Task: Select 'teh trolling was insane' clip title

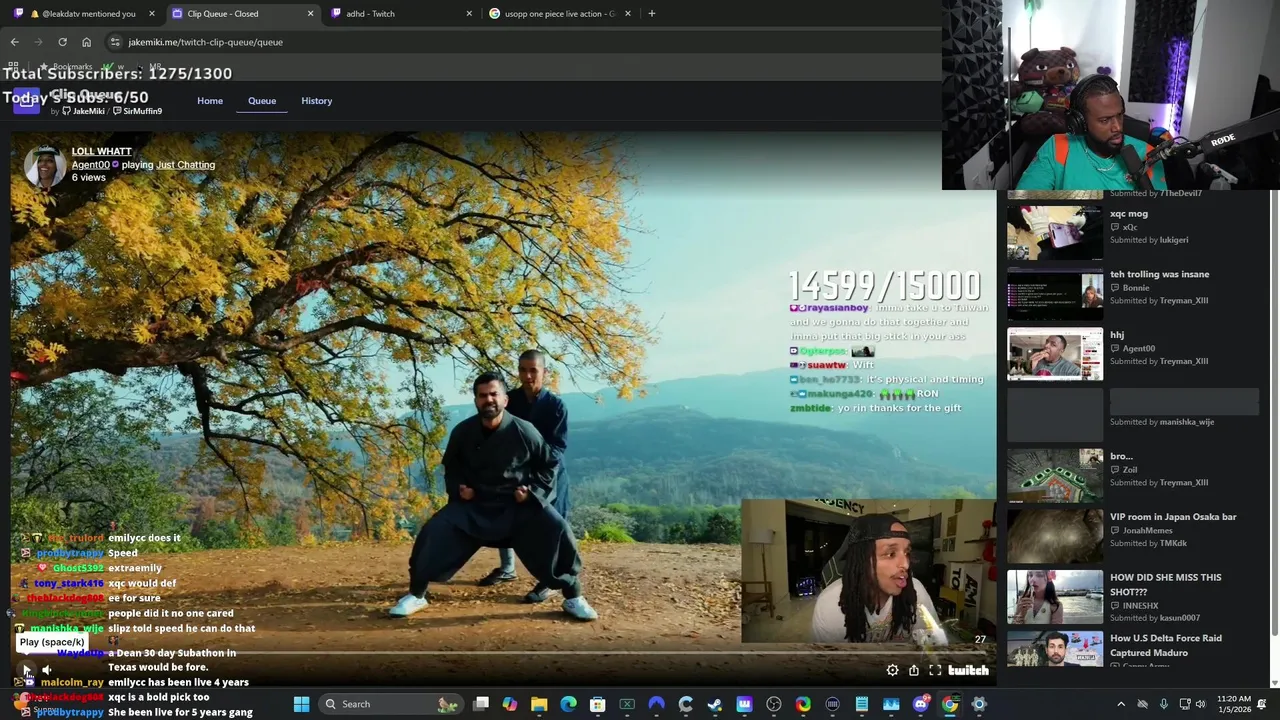Action: tap(1159, 274)
